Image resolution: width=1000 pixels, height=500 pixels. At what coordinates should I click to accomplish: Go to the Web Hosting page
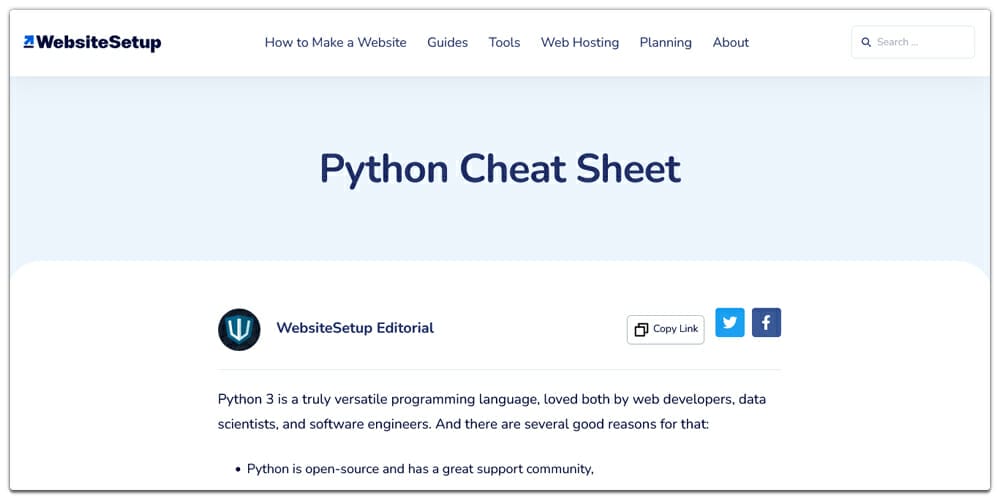point(580,42)
